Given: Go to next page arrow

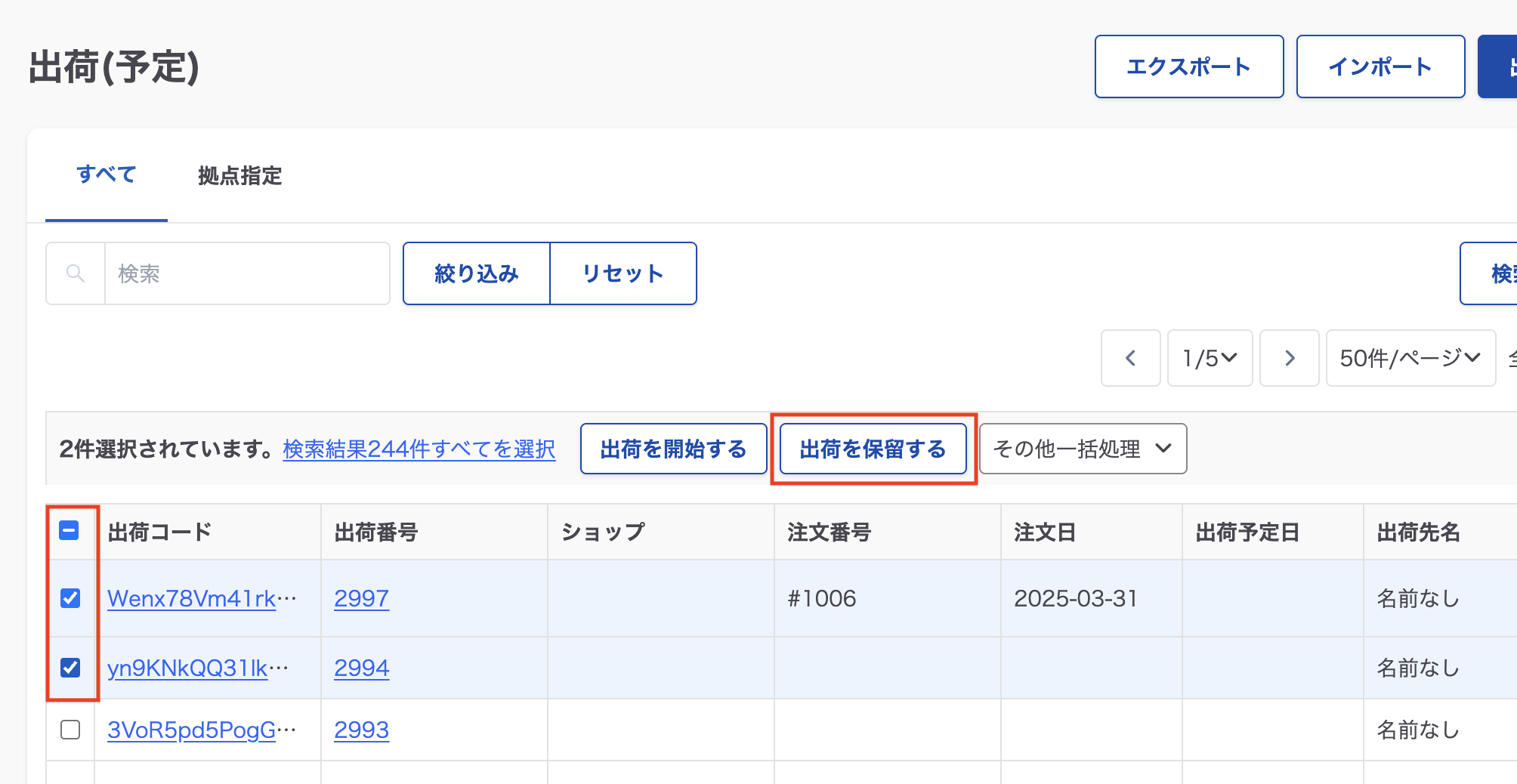Looking at the screenshot, I should click(x=1289, y=358).
